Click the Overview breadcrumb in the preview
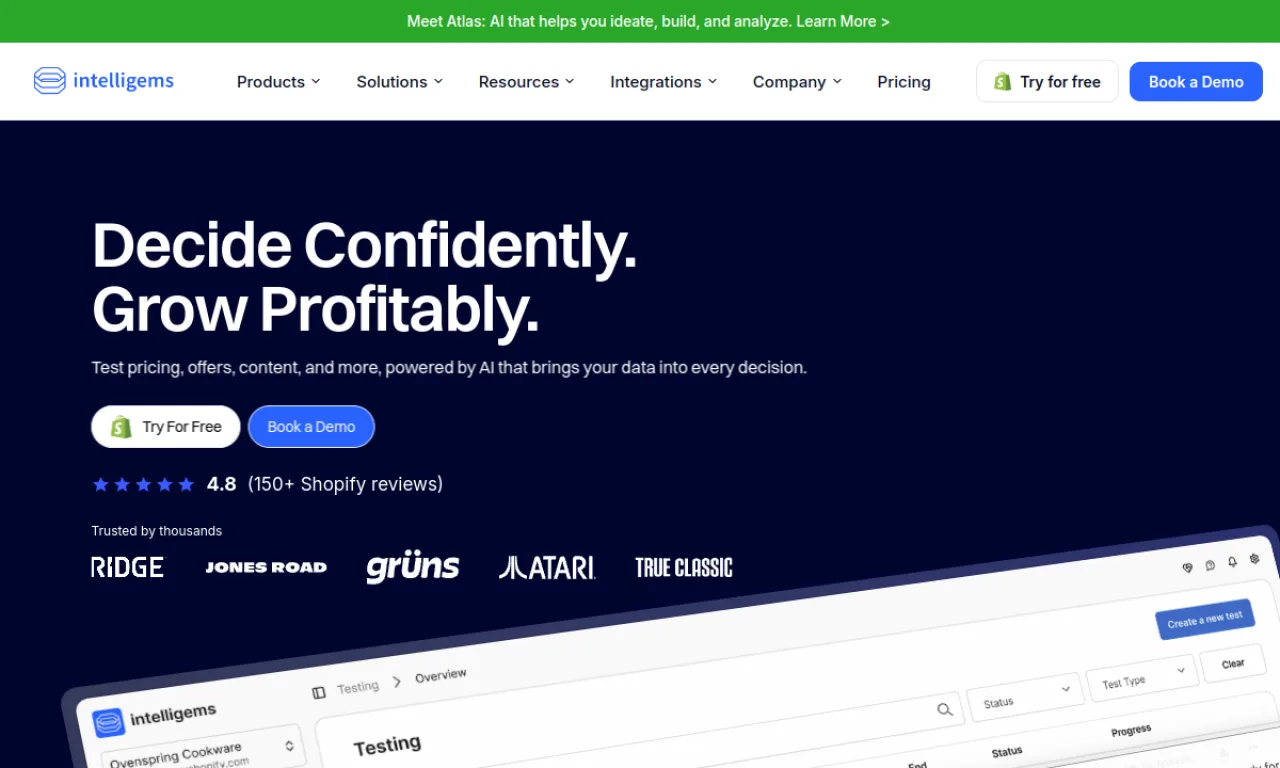 (x=441, y=676)
